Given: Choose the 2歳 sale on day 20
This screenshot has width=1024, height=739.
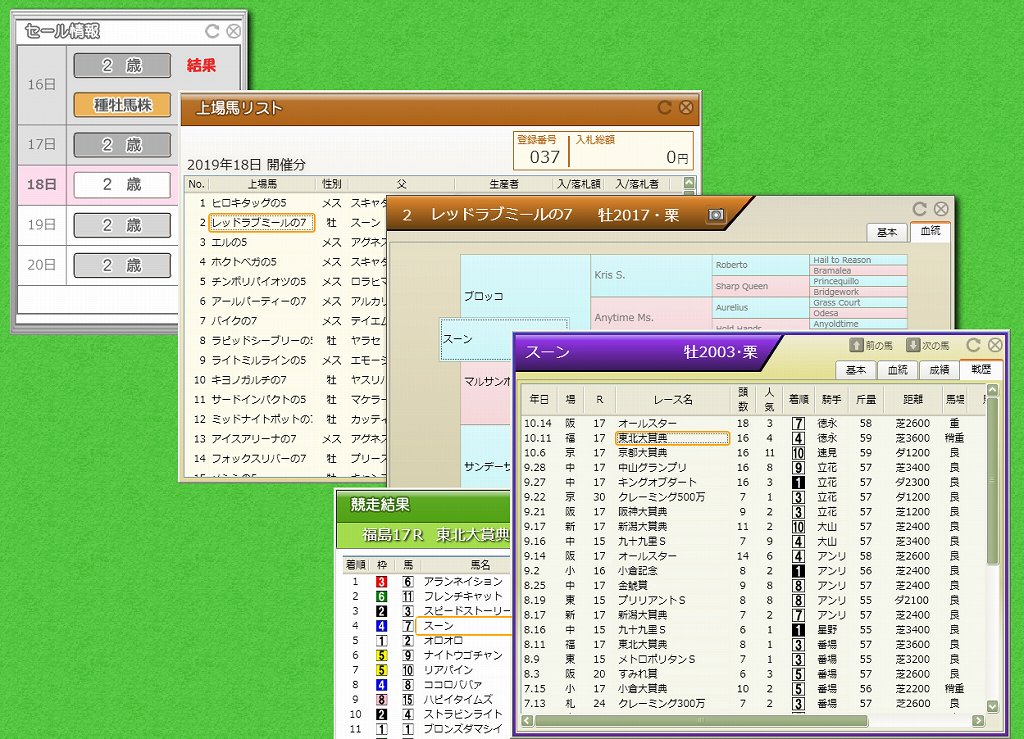Looking at the screenshot, I should tap(122, 265).
